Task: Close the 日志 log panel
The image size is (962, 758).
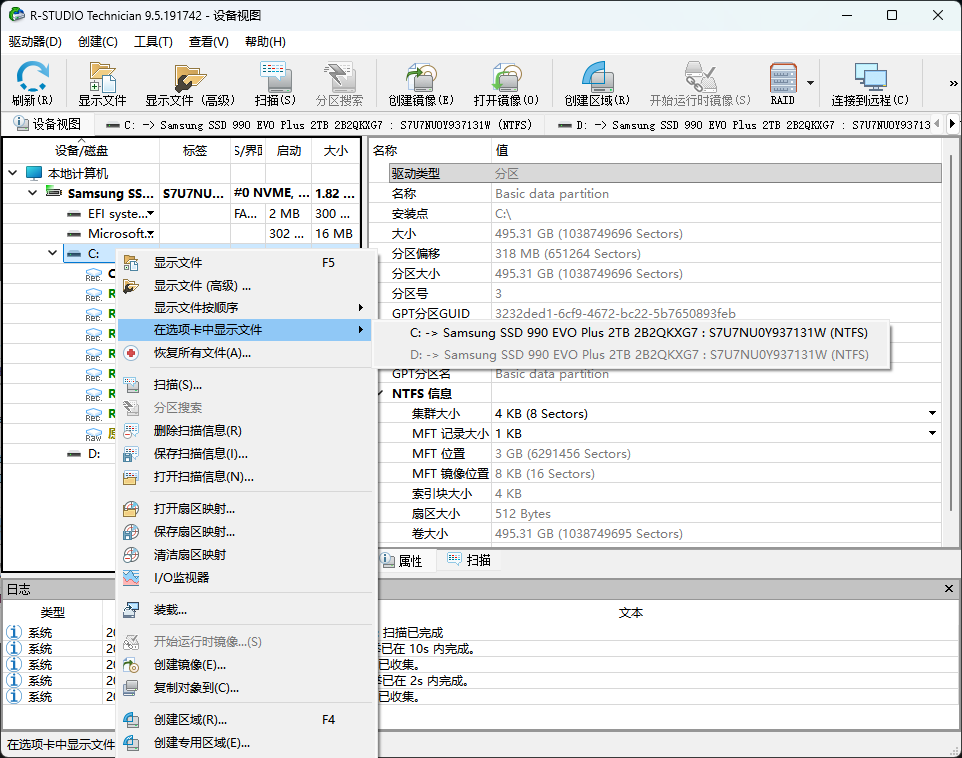Action: coord(948,588)
